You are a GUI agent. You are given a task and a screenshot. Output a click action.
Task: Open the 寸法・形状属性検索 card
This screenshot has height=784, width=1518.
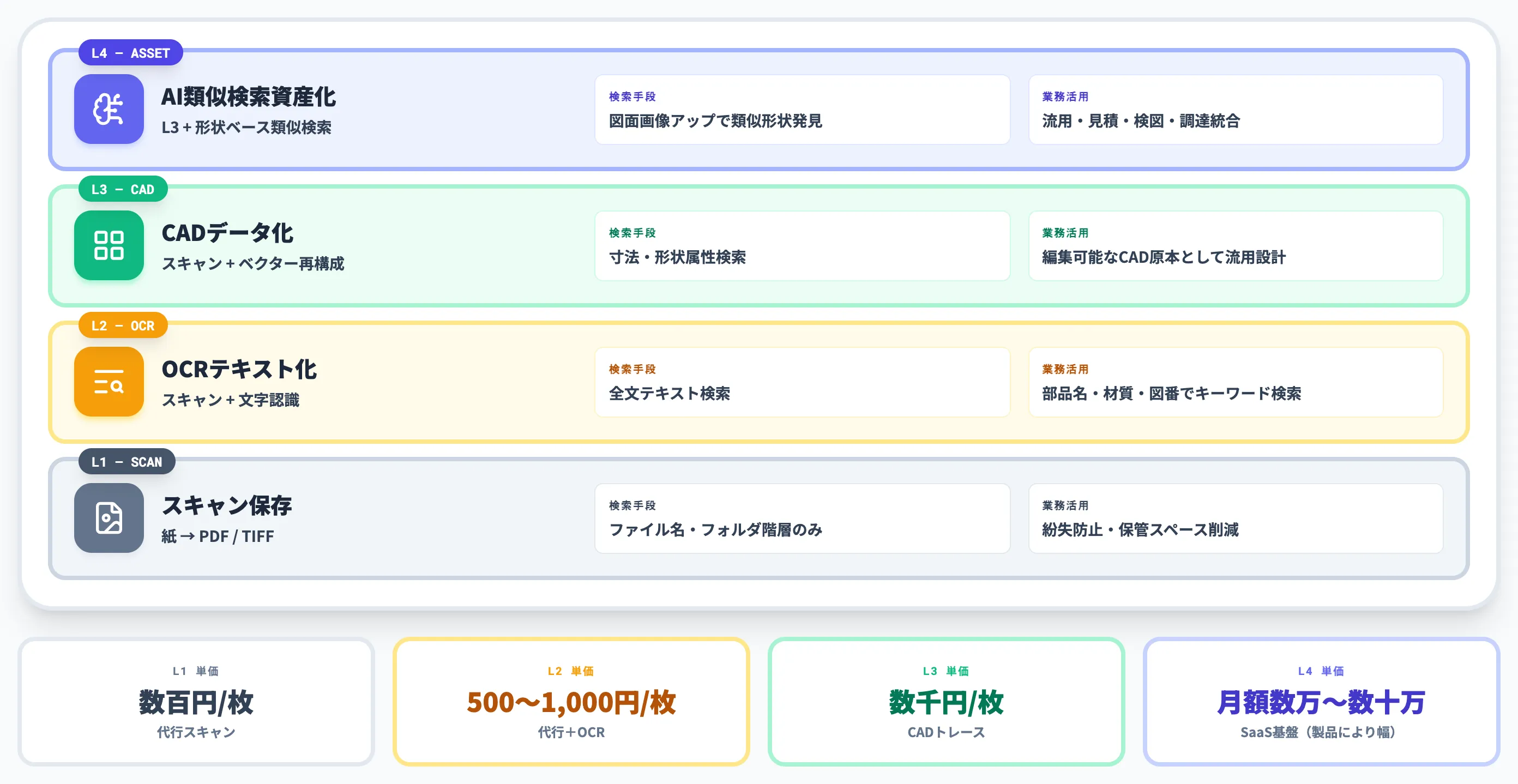pos(802,246)
